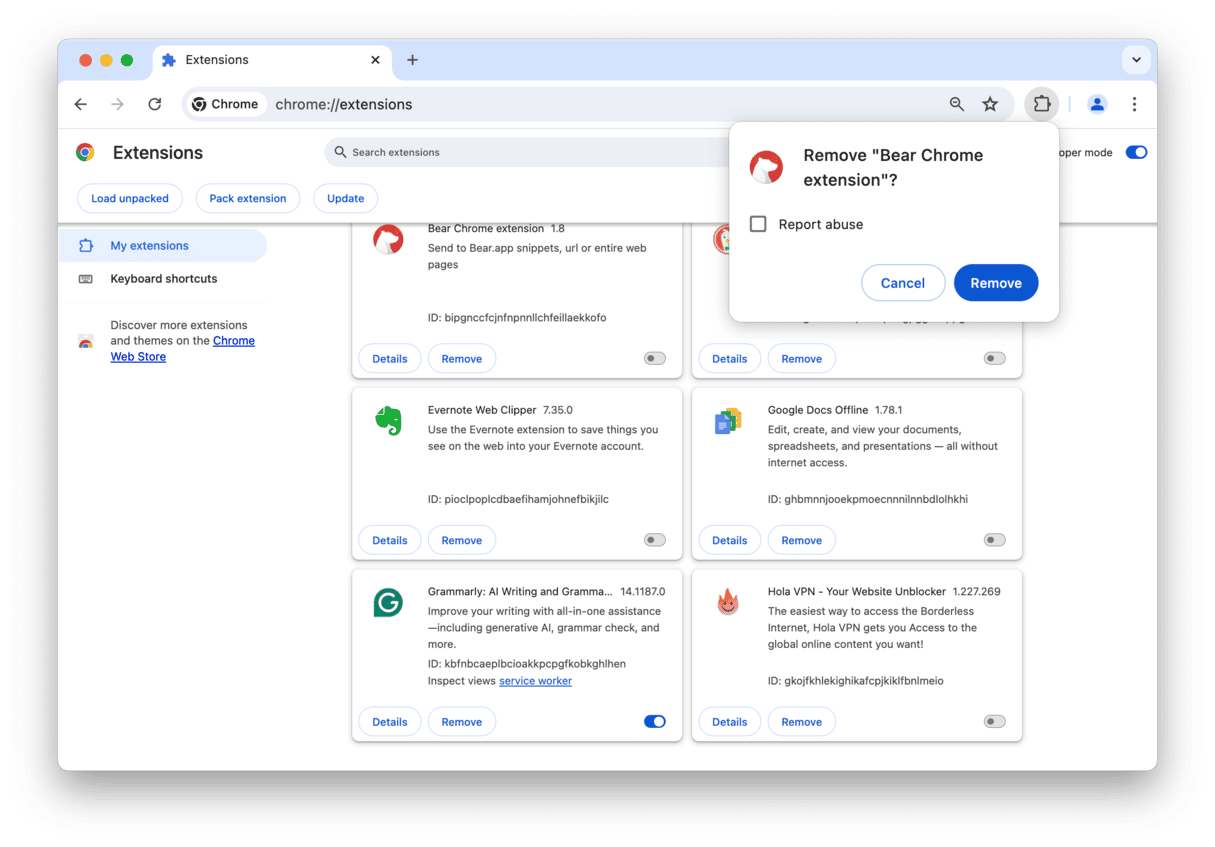Image resolution: width=1215 pixels, height=847 pixels.
Task: Reload the extensions page
Action: coord(155,104)
